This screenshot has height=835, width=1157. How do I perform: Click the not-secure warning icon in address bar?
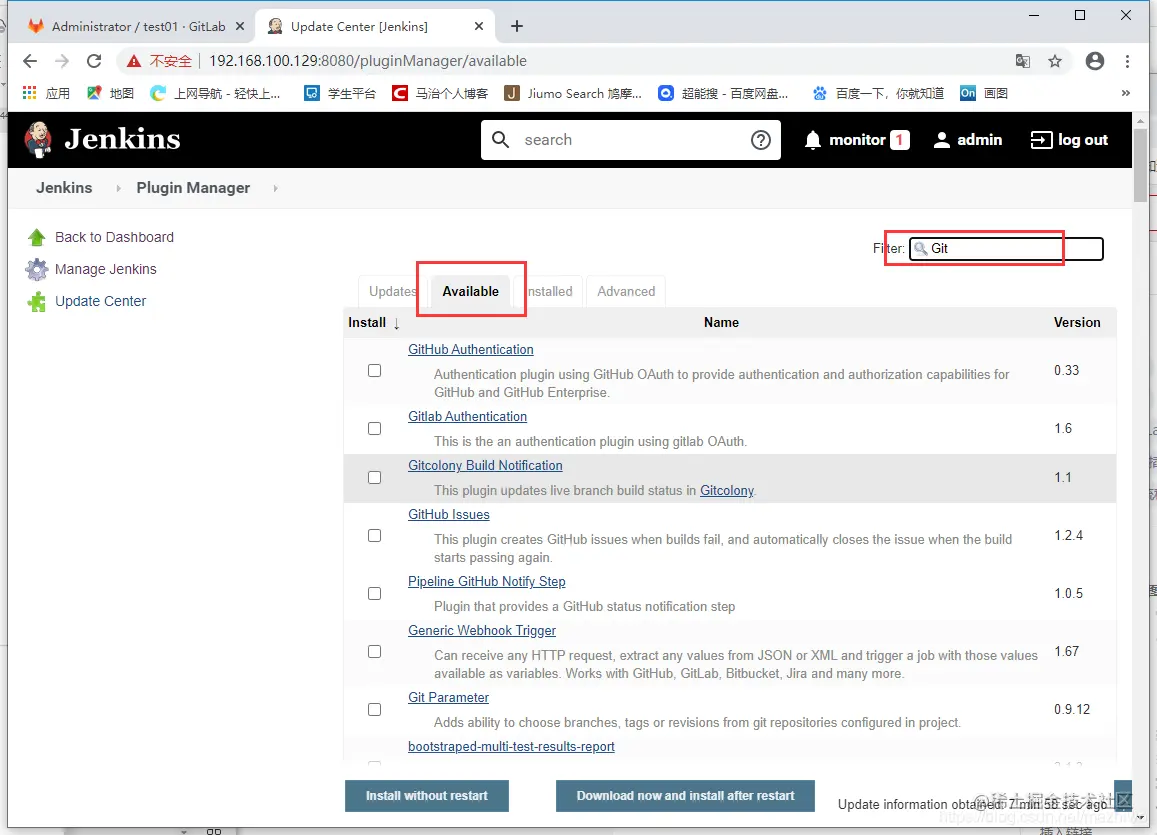click(134, 61)
